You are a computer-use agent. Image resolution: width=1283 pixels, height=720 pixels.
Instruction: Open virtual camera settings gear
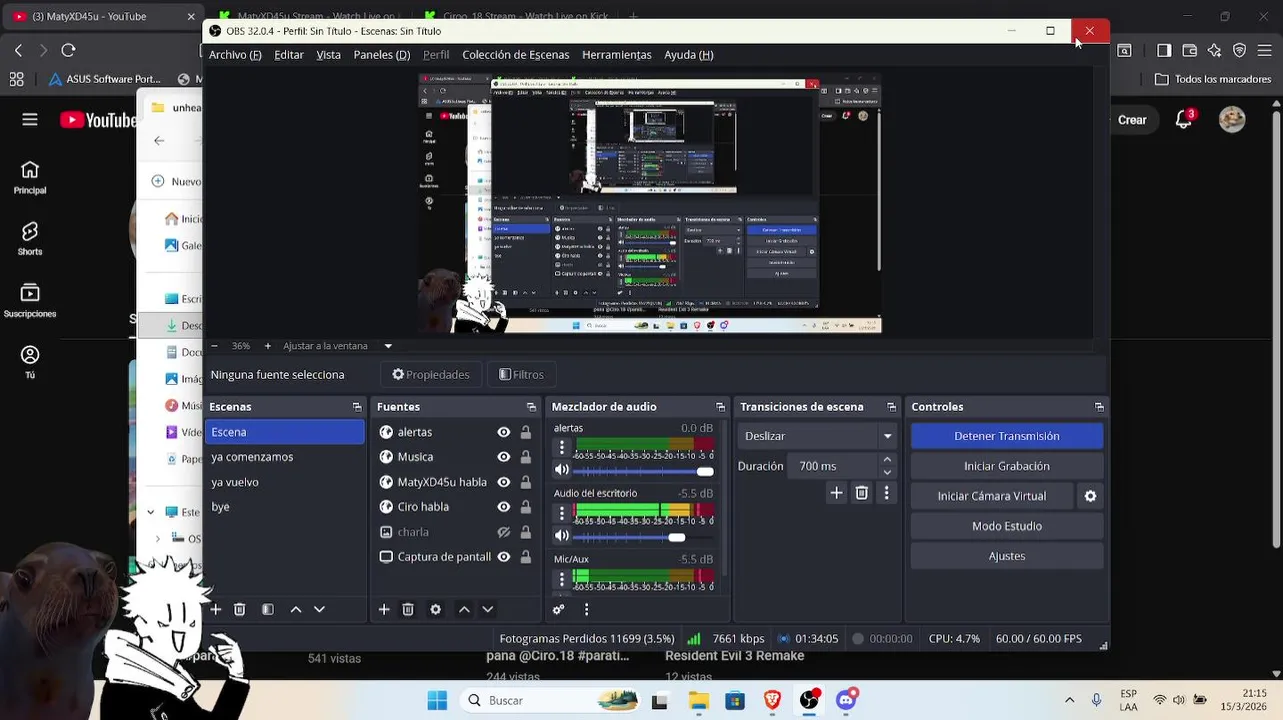tap(1091, 496)
